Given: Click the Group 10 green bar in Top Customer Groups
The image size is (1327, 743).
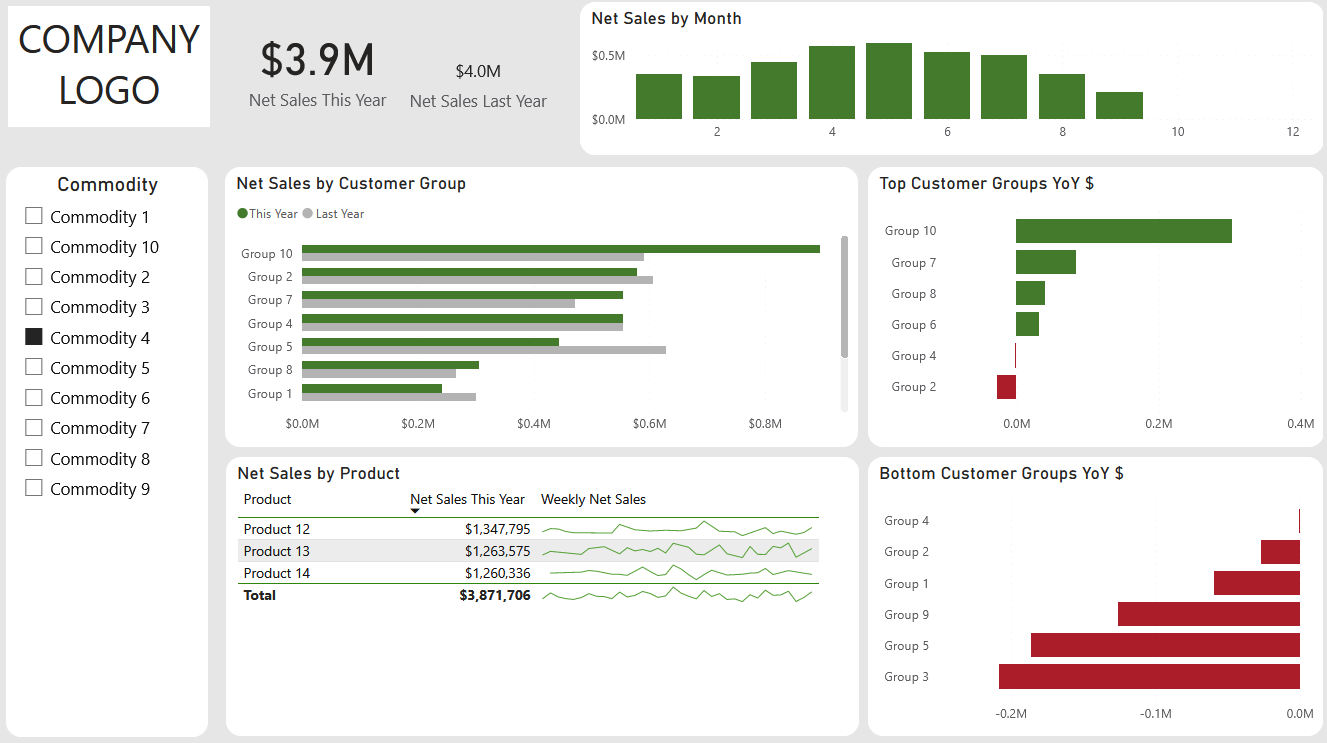Looking at the screenshot, I should (x=1124, y=231).
